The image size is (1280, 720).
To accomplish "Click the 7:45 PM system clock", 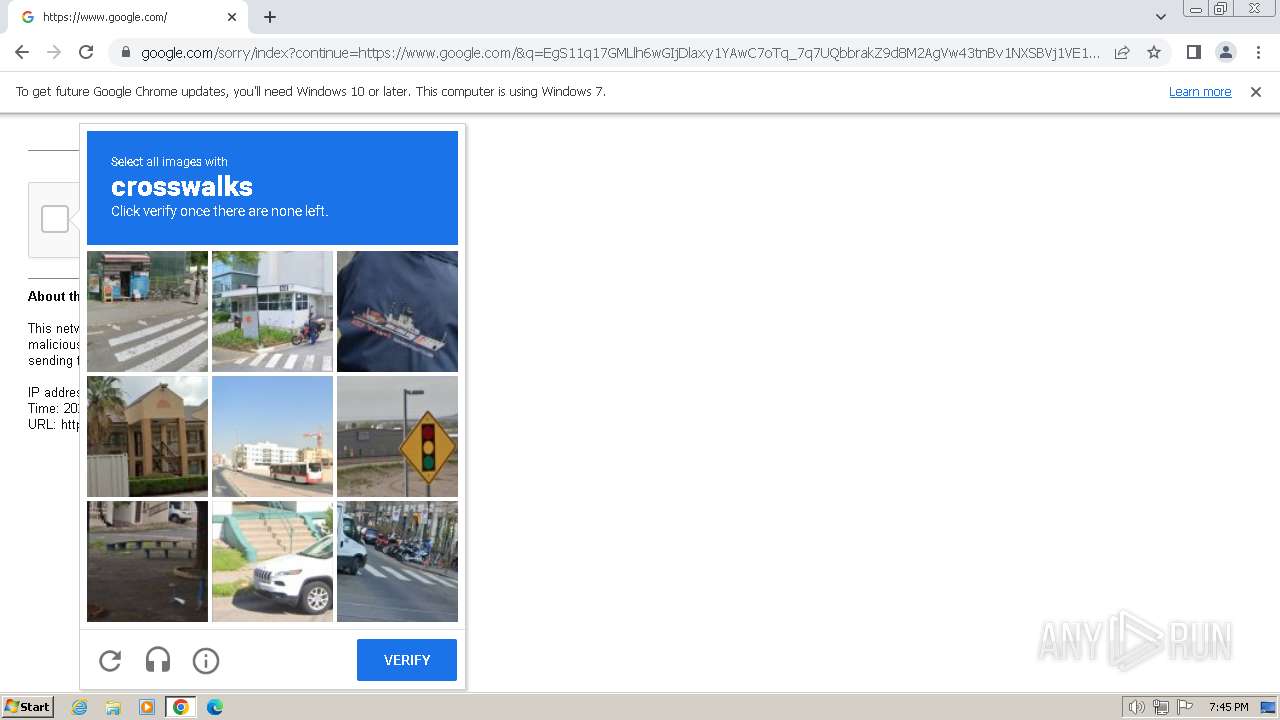I will coord(1228,707).
